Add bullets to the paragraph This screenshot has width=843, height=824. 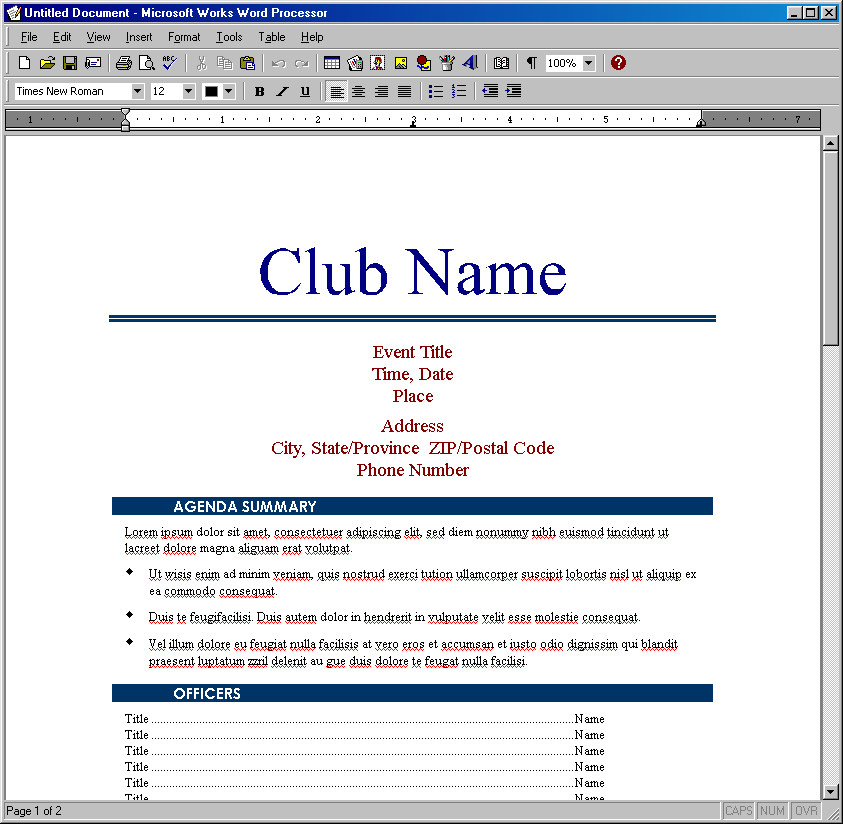[x=435, y=91]
